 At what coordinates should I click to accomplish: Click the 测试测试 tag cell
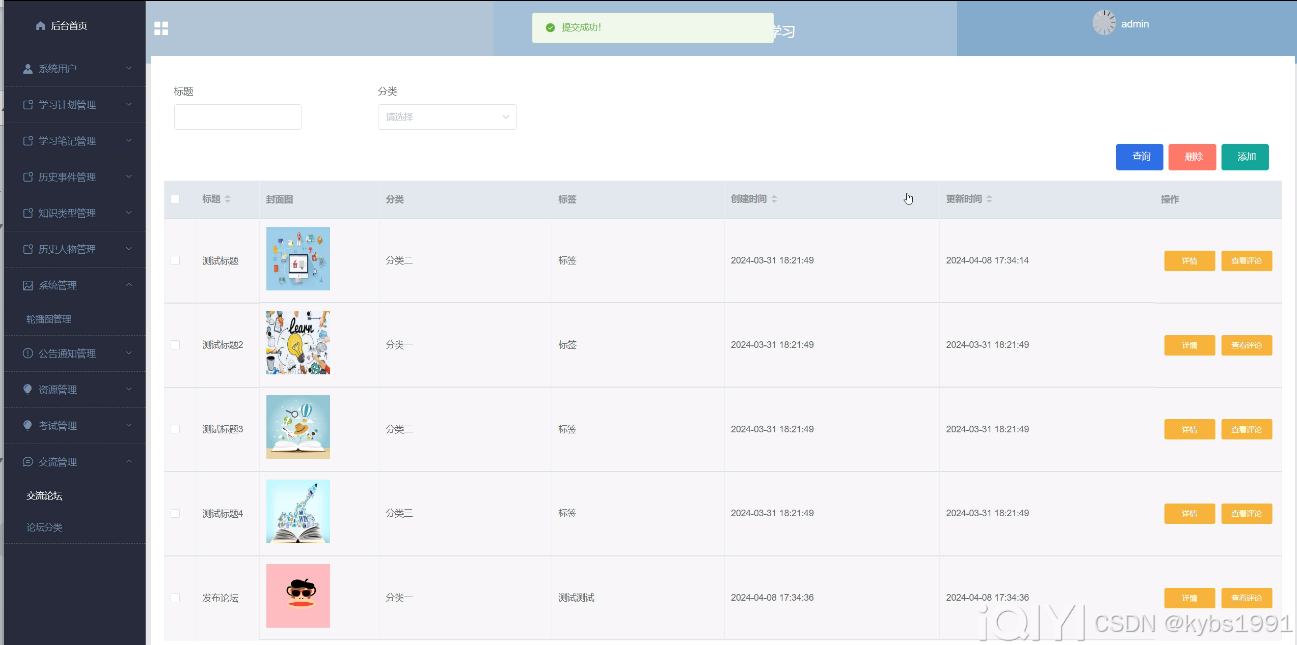pyautogui.click(x=576, y=598)
